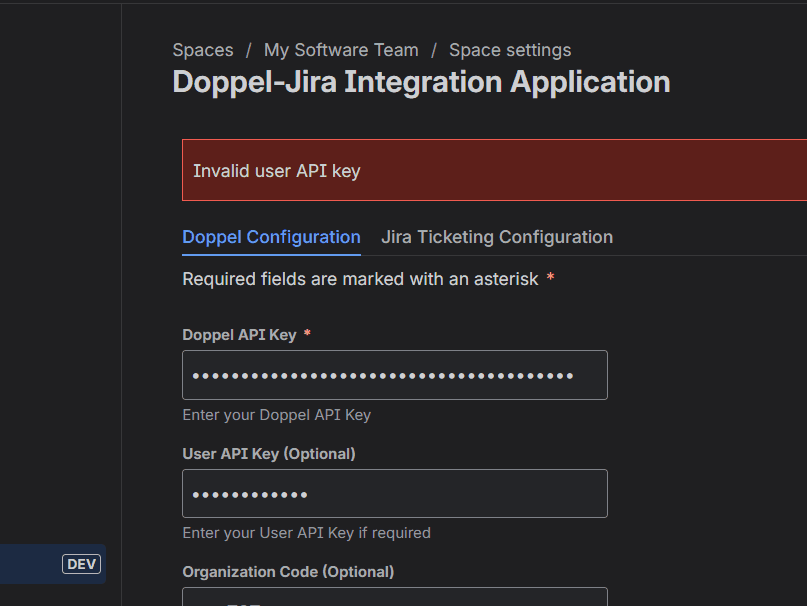Image resolution: width=807 pixels, height=606 pixels.
Task: Switch to Doppel Configuration tab
Action: point(271,237)
